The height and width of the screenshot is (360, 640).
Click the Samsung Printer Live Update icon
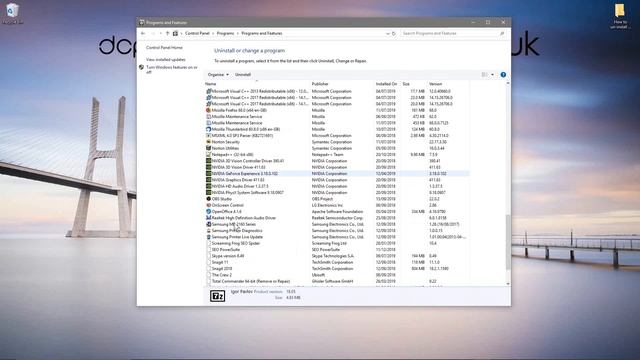point(209,237)
